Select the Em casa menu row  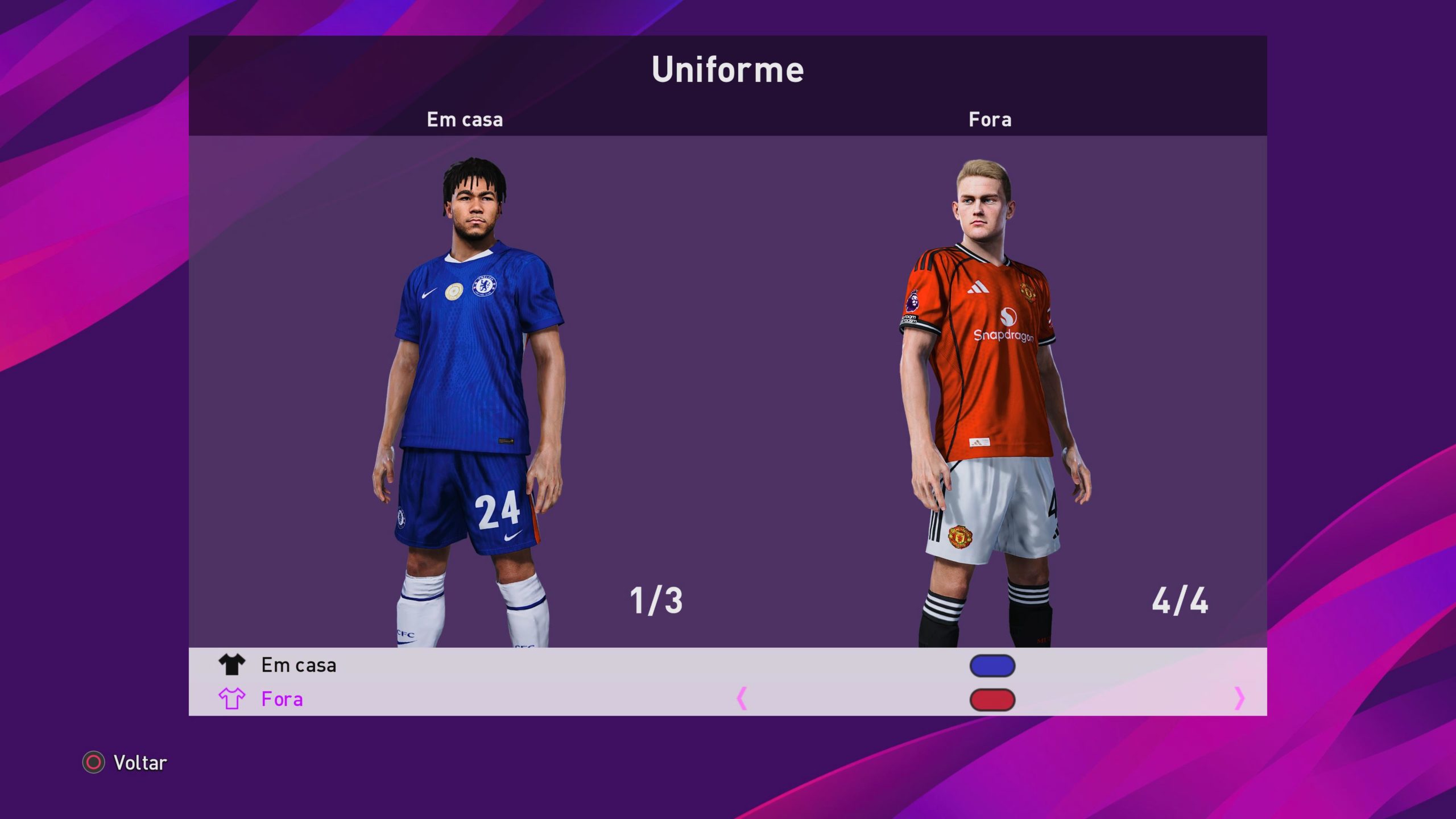[727, 664]
